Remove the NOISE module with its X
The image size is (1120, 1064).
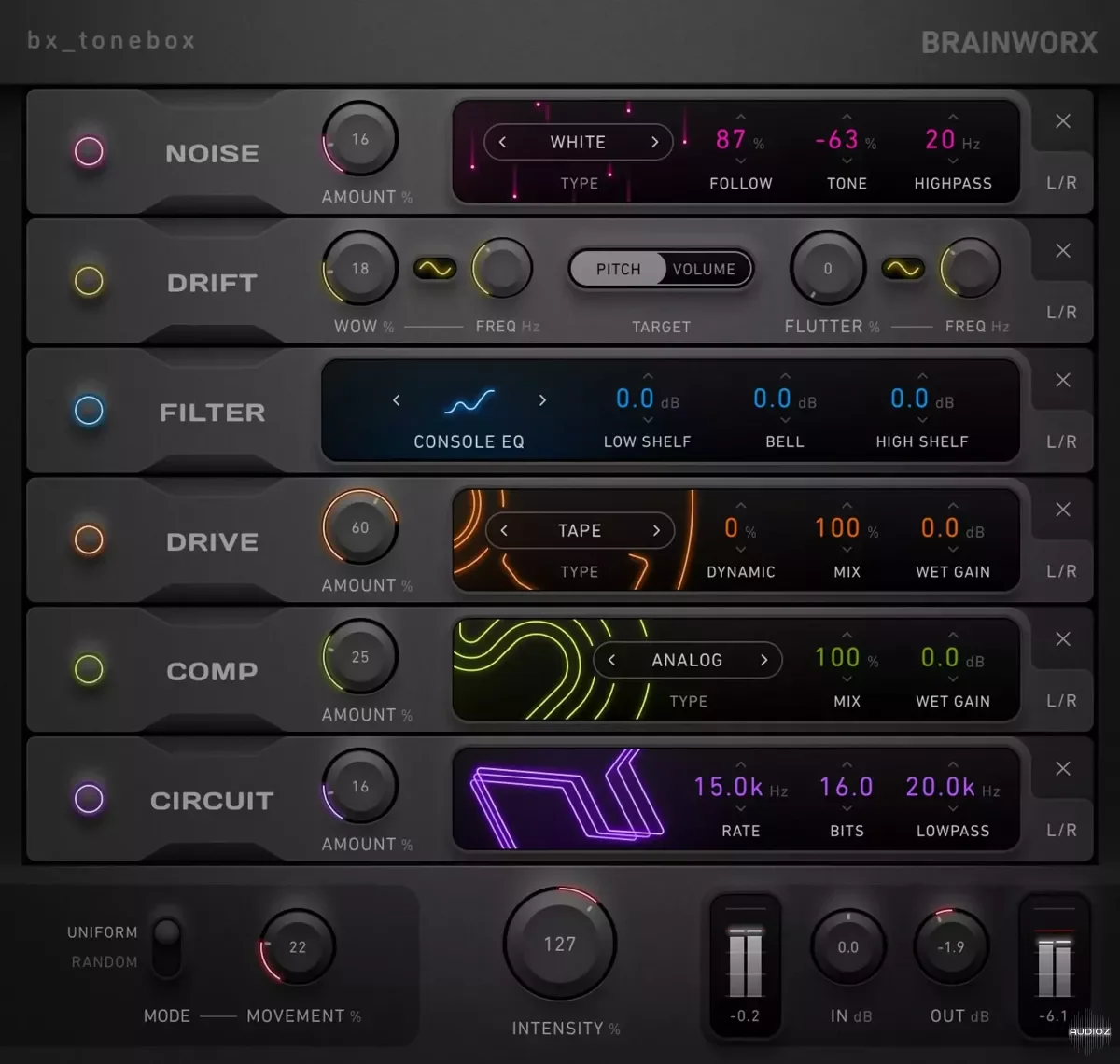pos(1062,121)
